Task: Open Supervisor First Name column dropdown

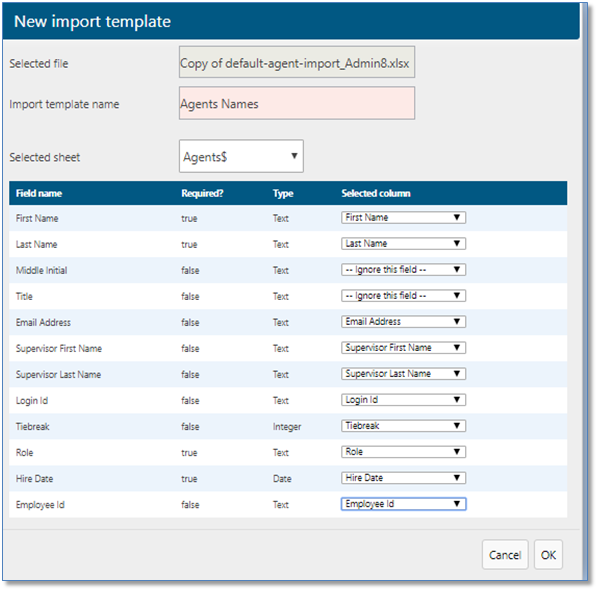Action: point(403,348)
